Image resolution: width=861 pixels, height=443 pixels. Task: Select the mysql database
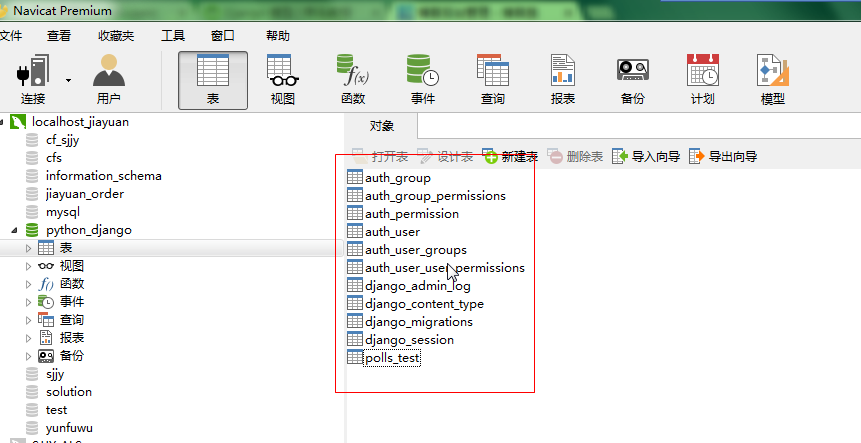click(x=63, y=212)
